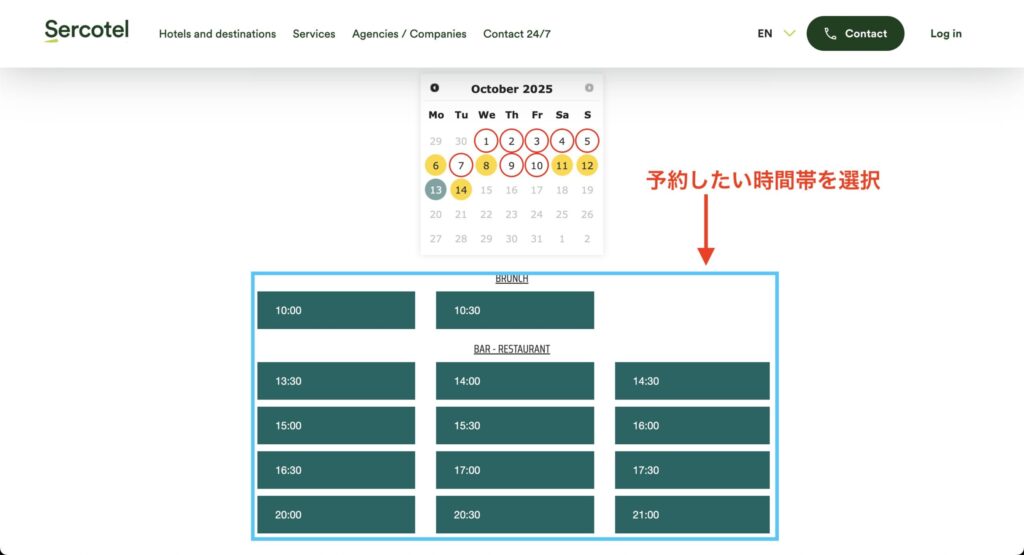Click the phone icon in Contact button

click(x=830, y=34)
